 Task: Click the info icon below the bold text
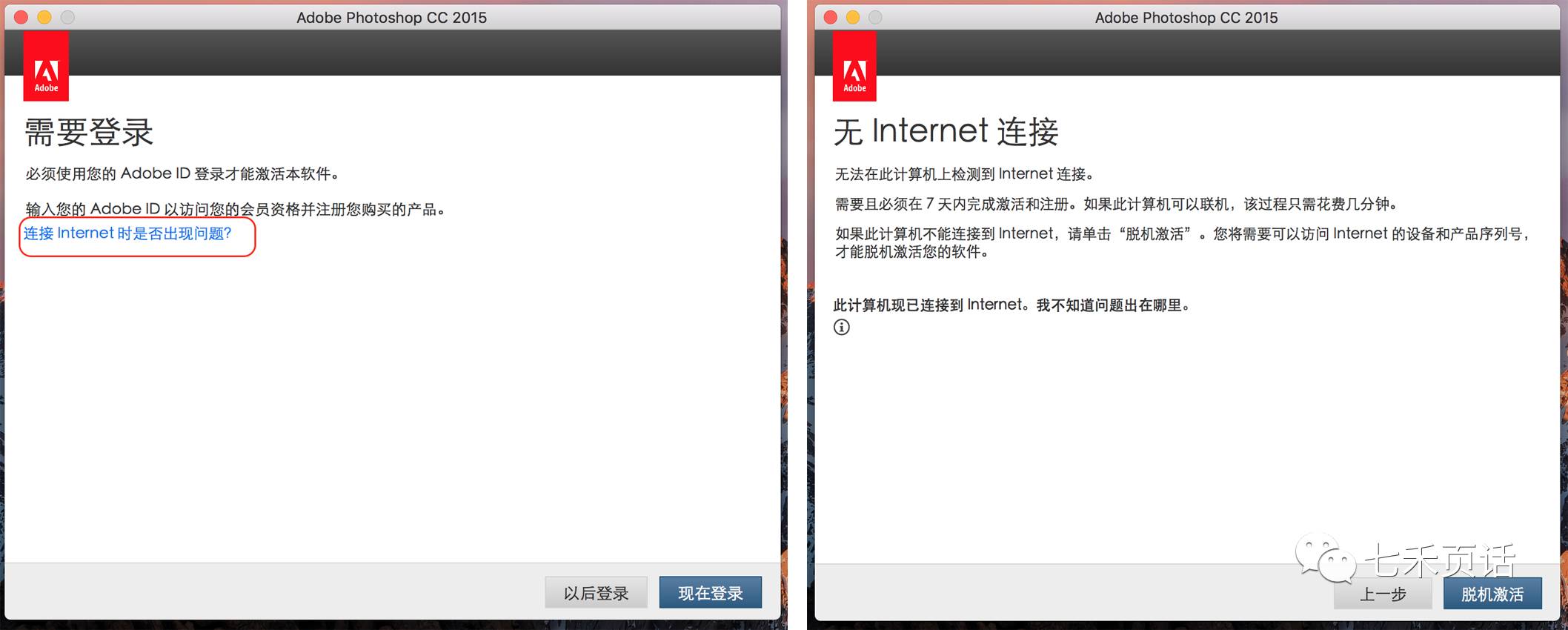point(842,327)
